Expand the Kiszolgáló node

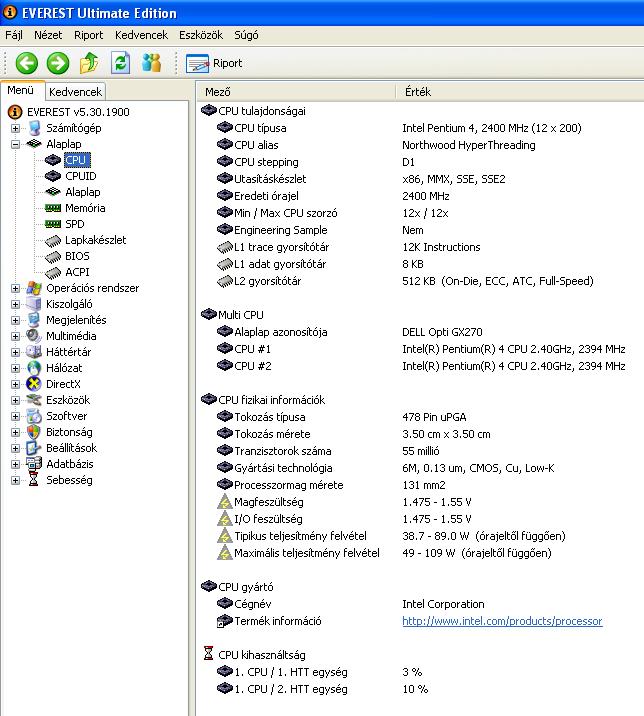coord(16,304)
